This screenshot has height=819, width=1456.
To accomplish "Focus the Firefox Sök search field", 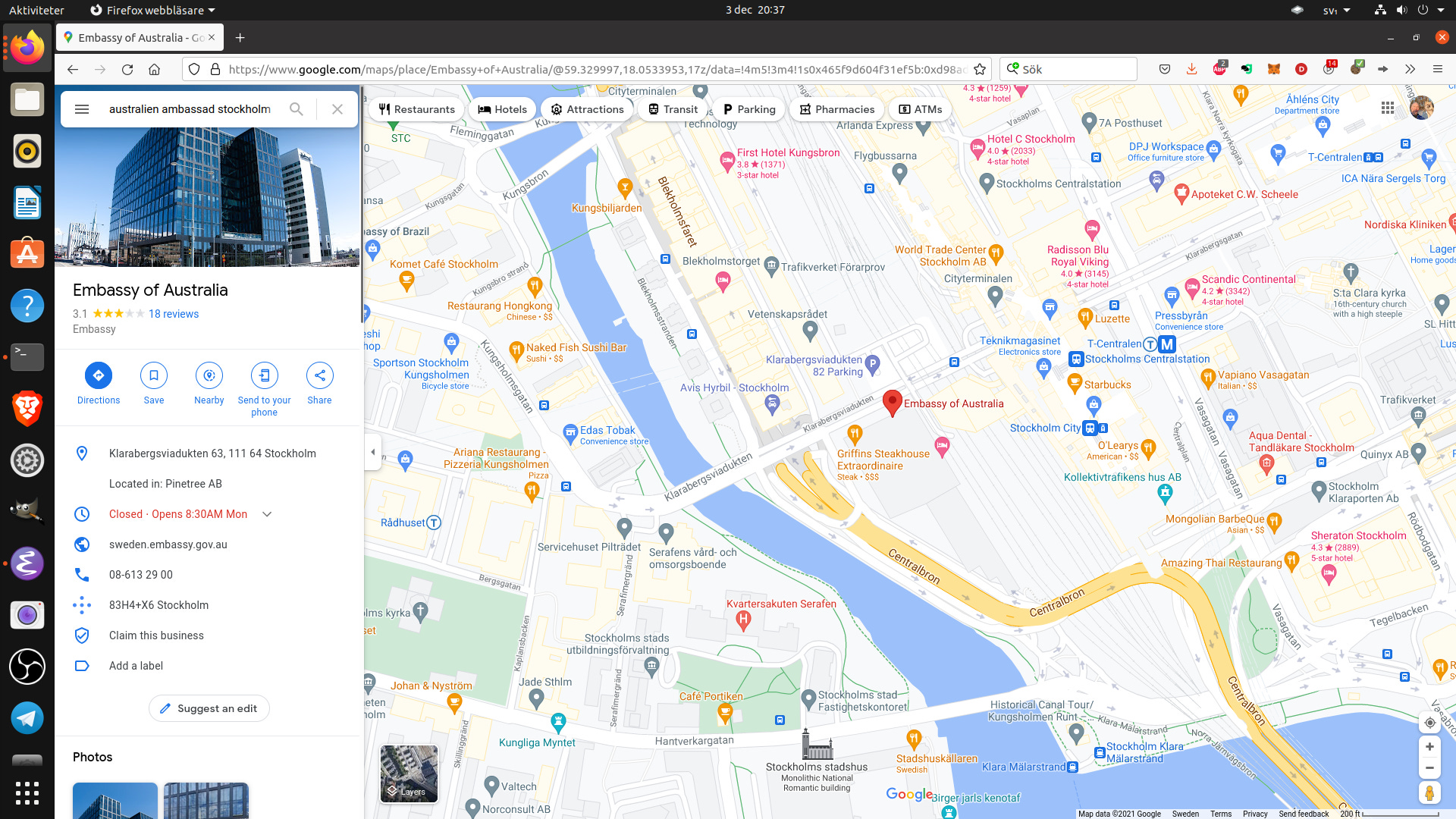I will [1068, 69].
